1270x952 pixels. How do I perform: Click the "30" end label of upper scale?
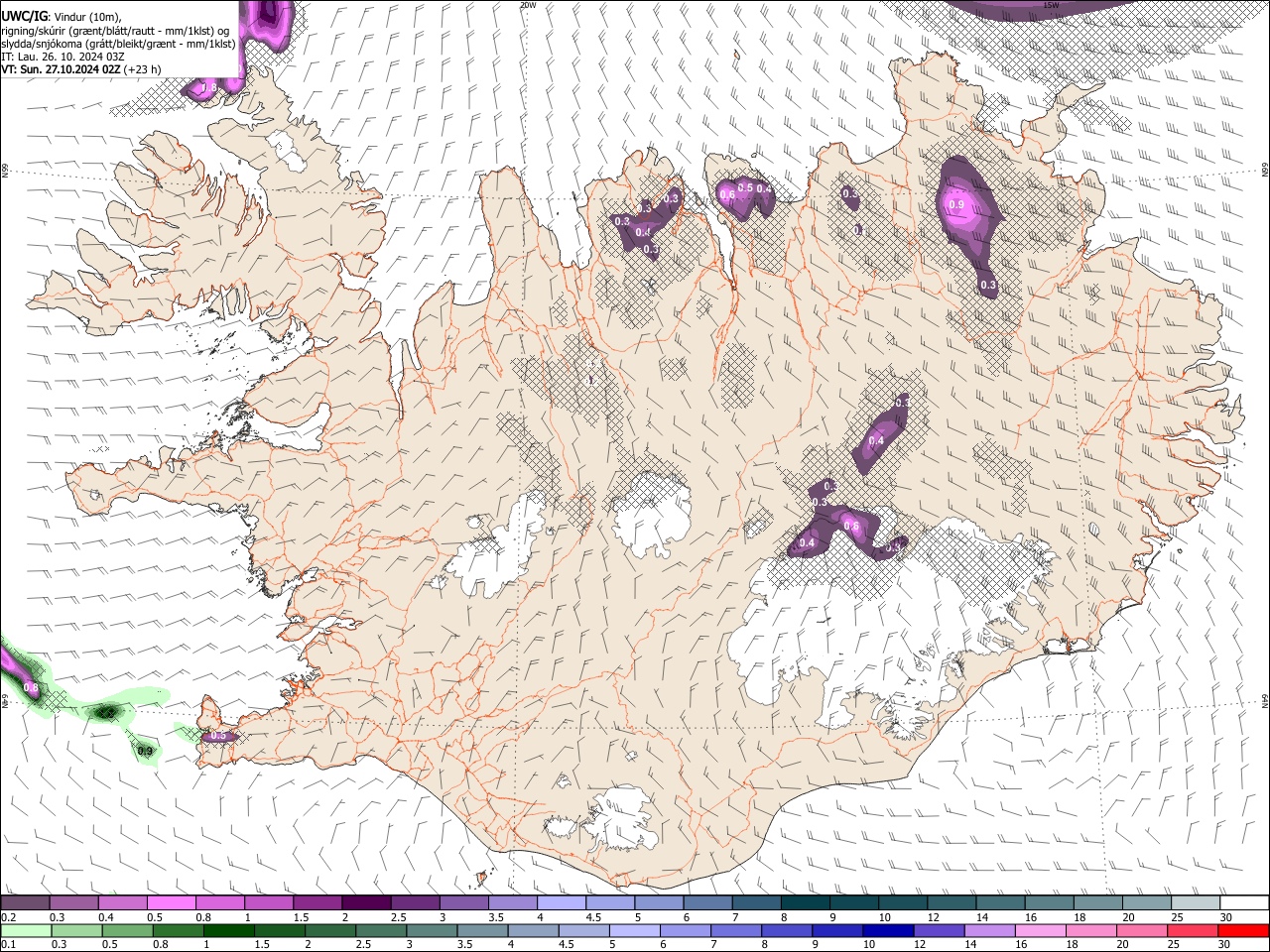(x=1225, y=917)
